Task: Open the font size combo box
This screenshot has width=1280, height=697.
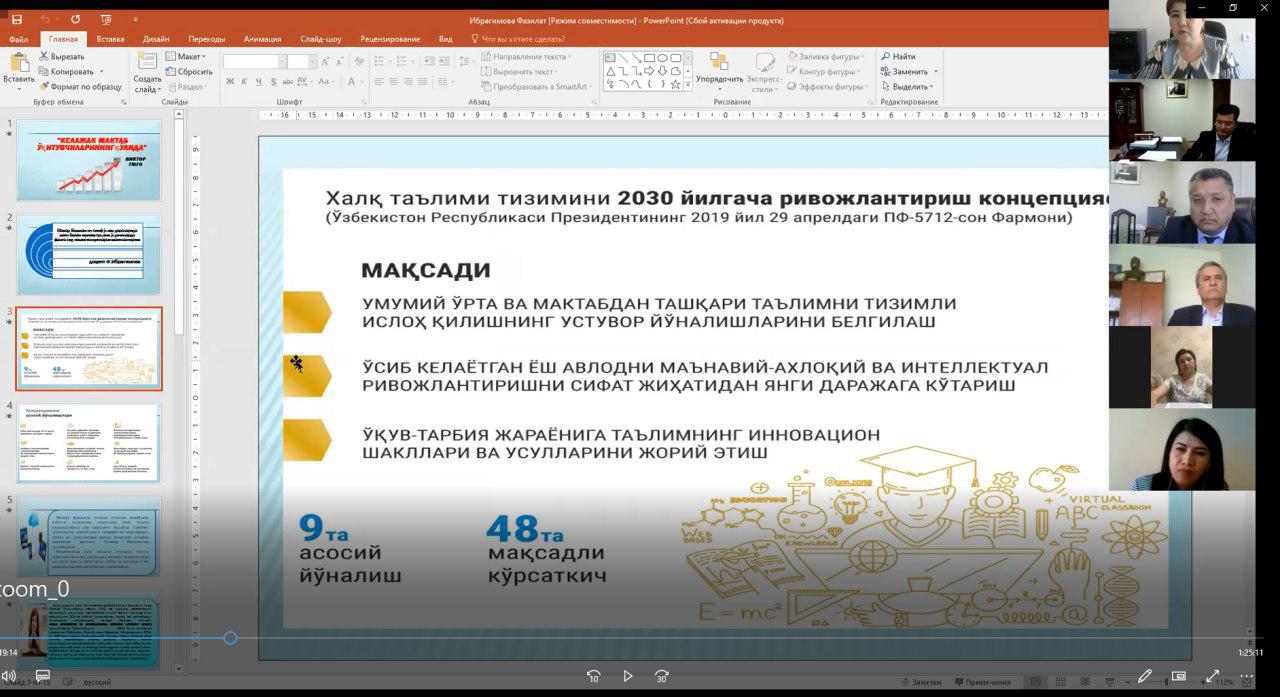Action: pyautogui.click(x=302, y=61)
